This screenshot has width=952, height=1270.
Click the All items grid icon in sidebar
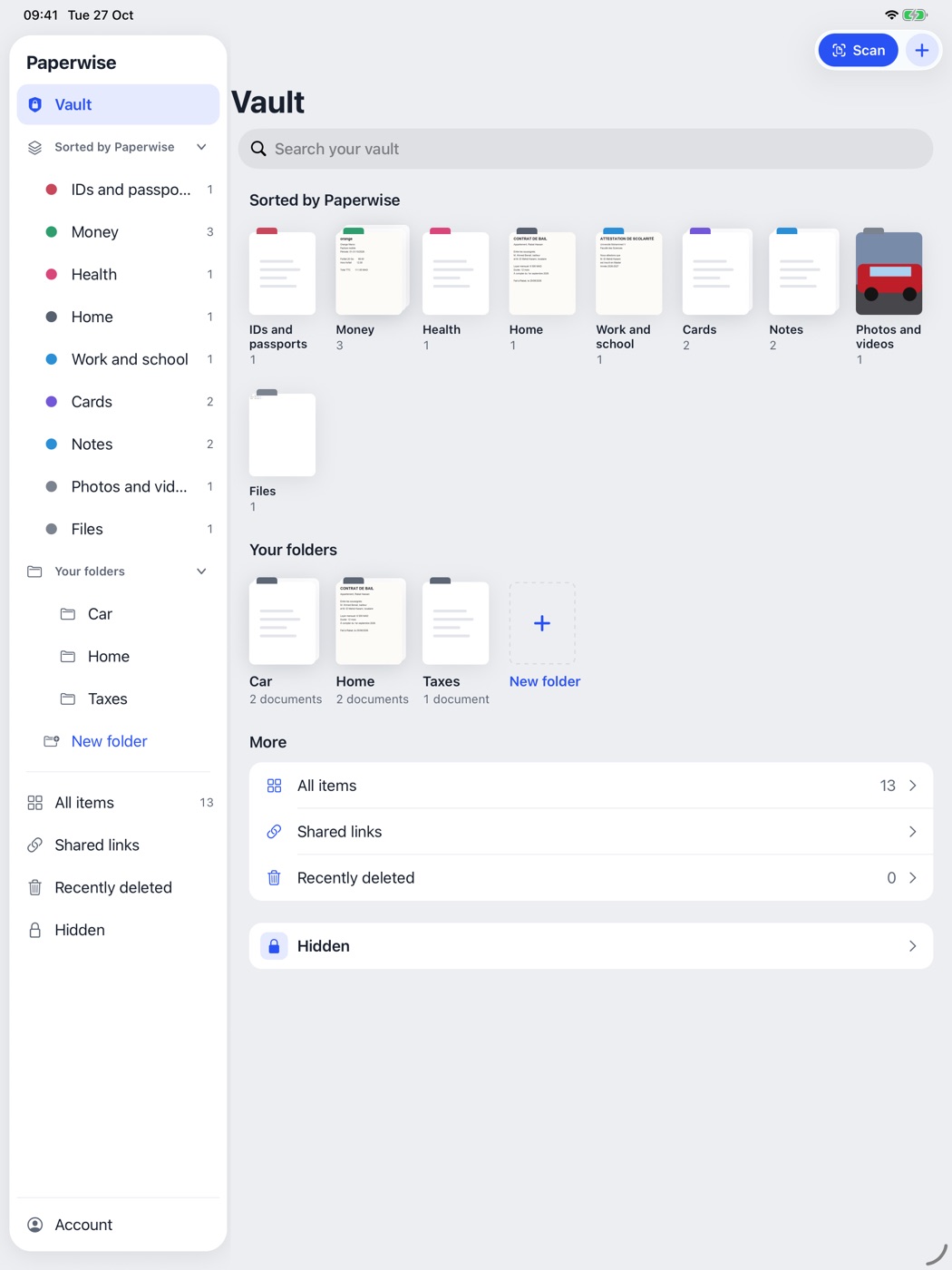(35, 803)
